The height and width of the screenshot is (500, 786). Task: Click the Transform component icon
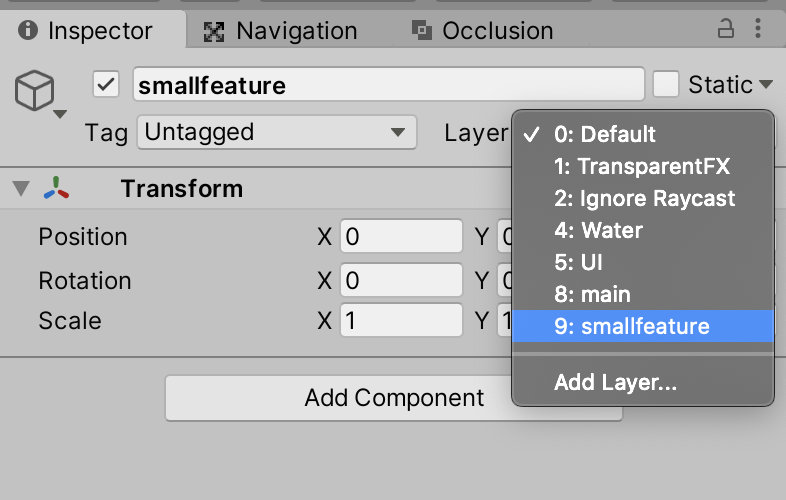tap(57, 188)
